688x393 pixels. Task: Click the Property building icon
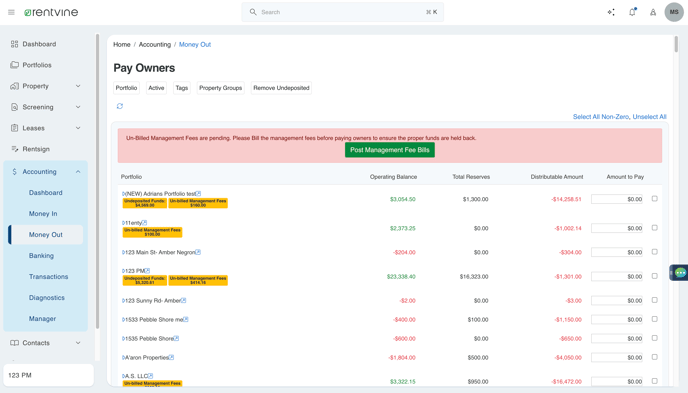click(x=14, y=86)
